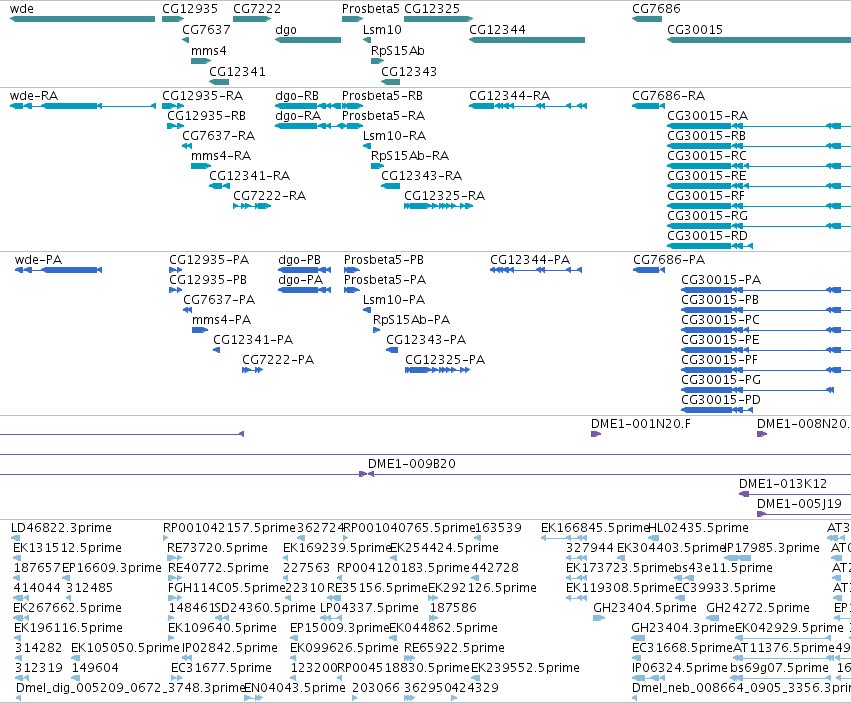Select the CG12935 gene label
The height and width of the screenshot is (703, 851).
coord(190,9)
